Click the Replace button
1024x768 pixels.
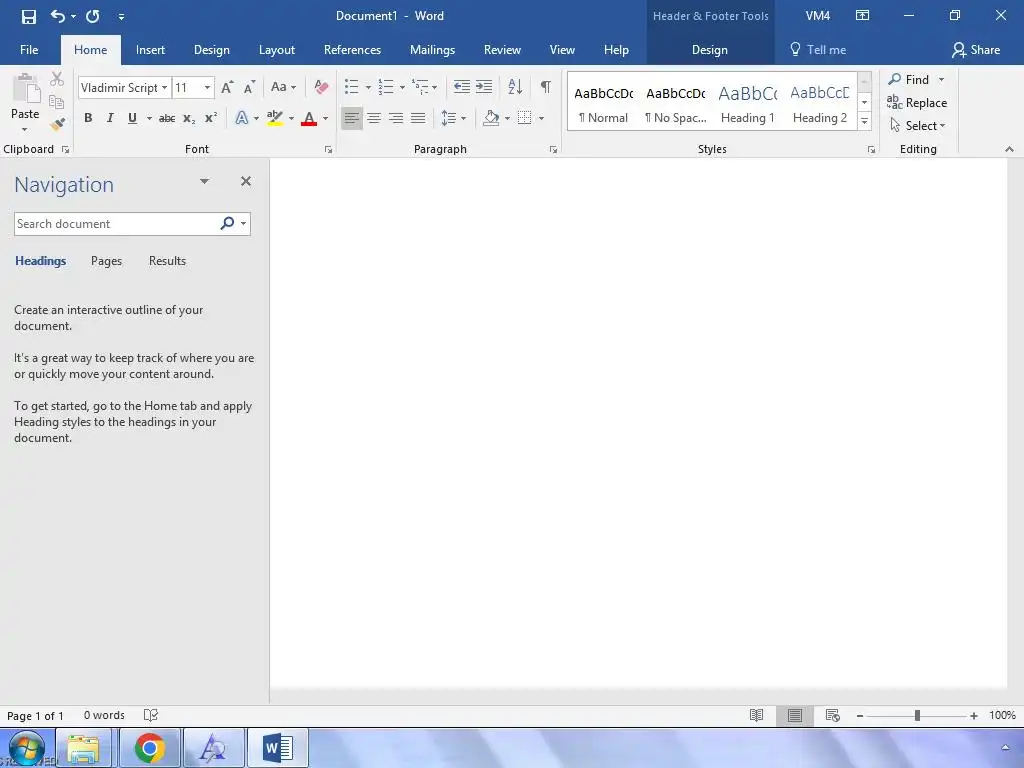(917, 103)
